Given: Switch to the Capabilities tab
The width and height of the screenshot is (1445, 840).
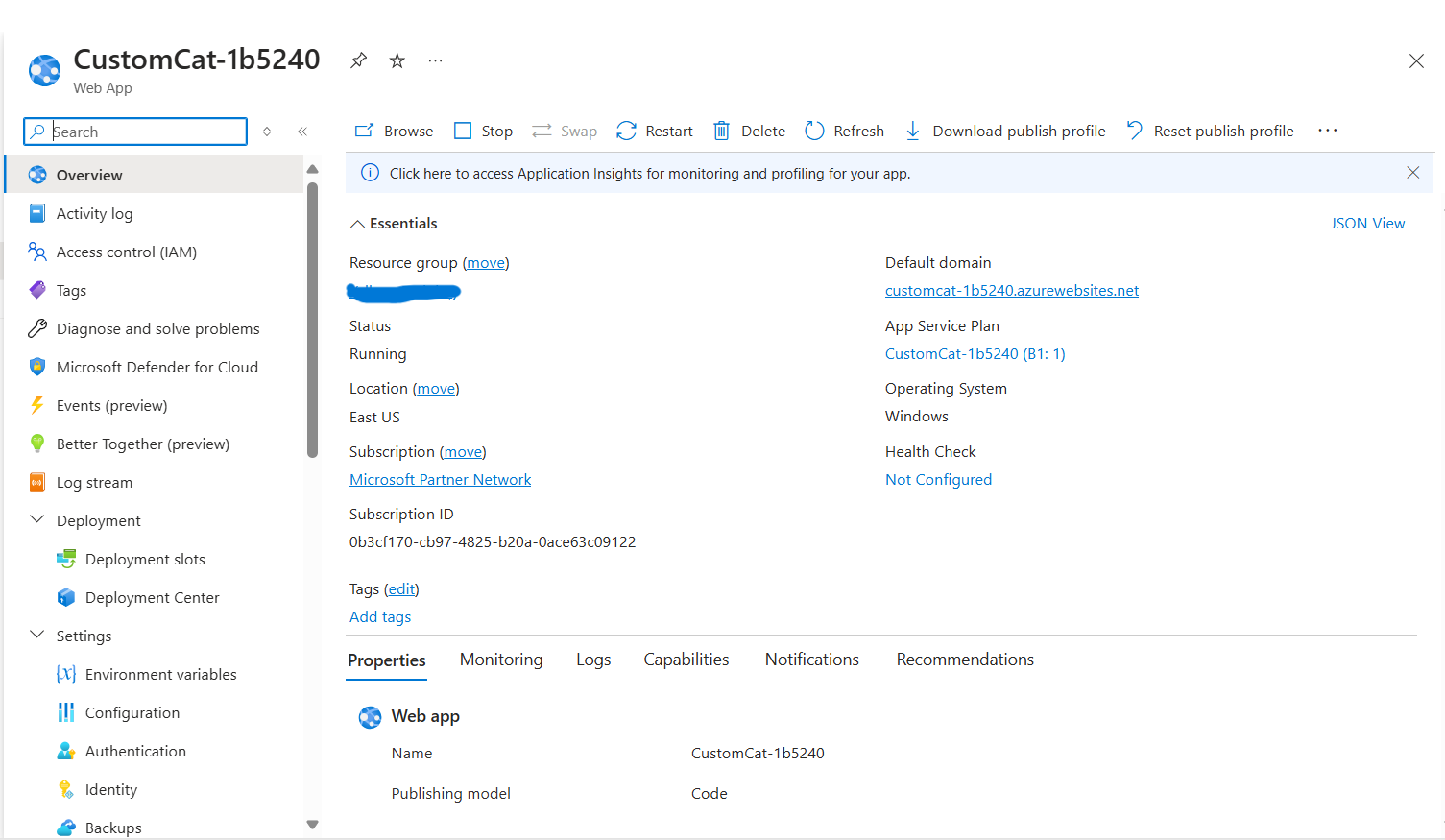Looking at the screenshot, I should (686, 660).
